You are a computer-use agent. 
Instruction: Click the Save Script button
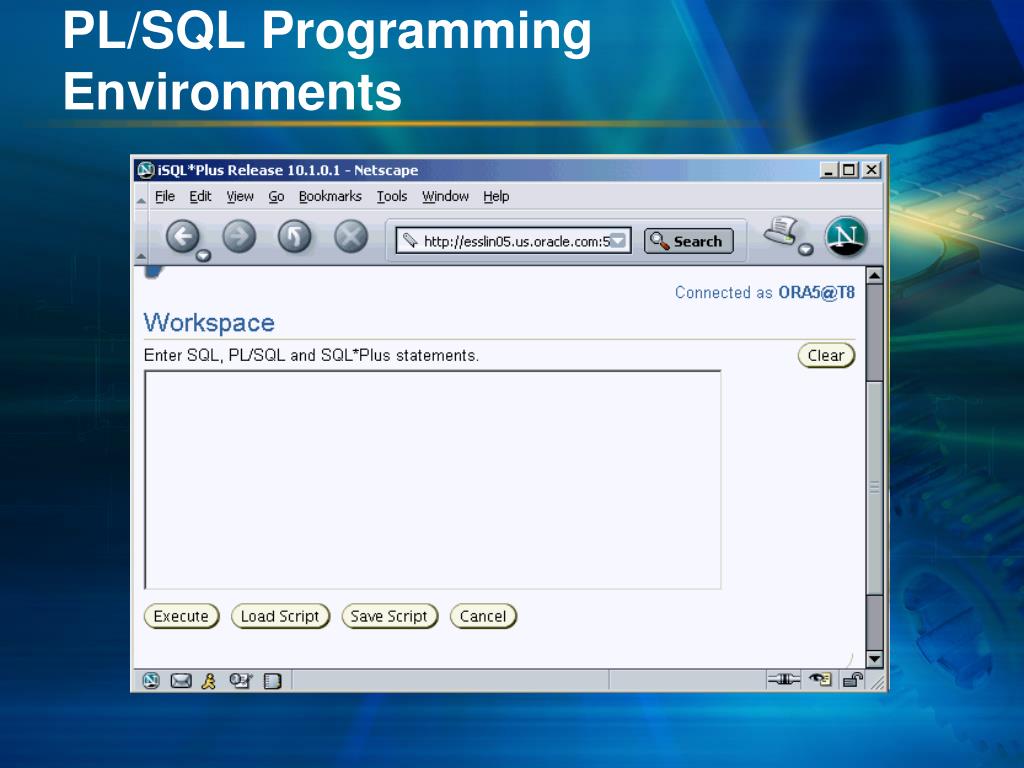click(x=389, y=616)
